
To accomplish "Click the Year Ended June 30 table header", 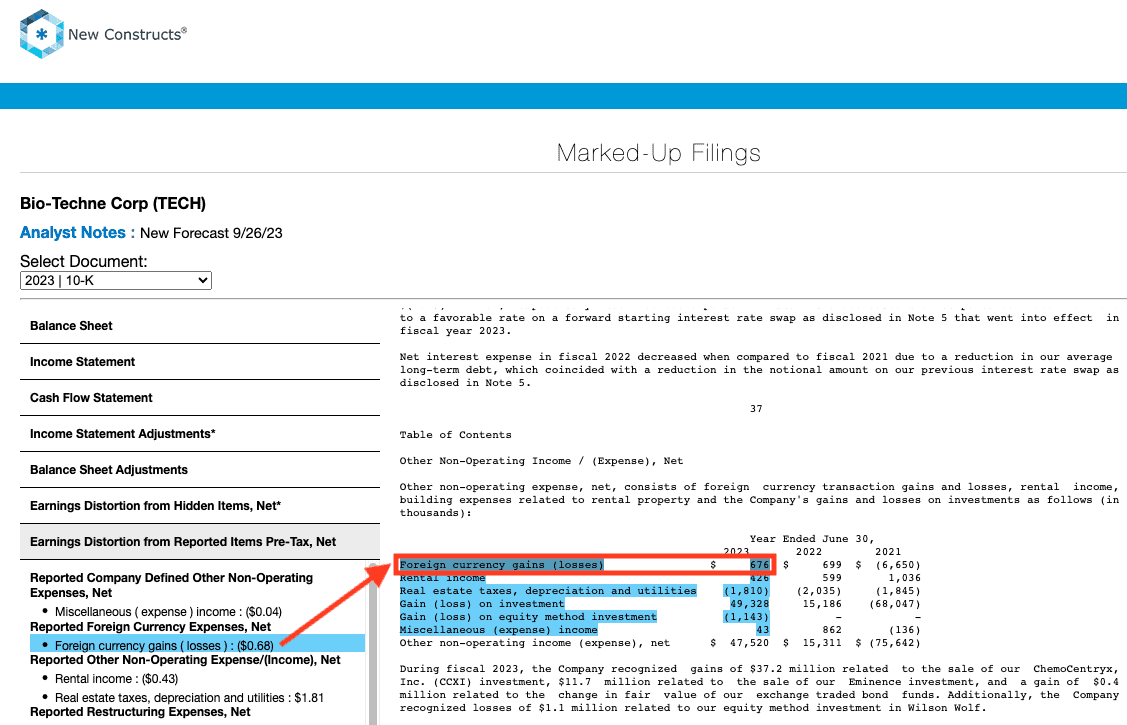I will (811, 539).
